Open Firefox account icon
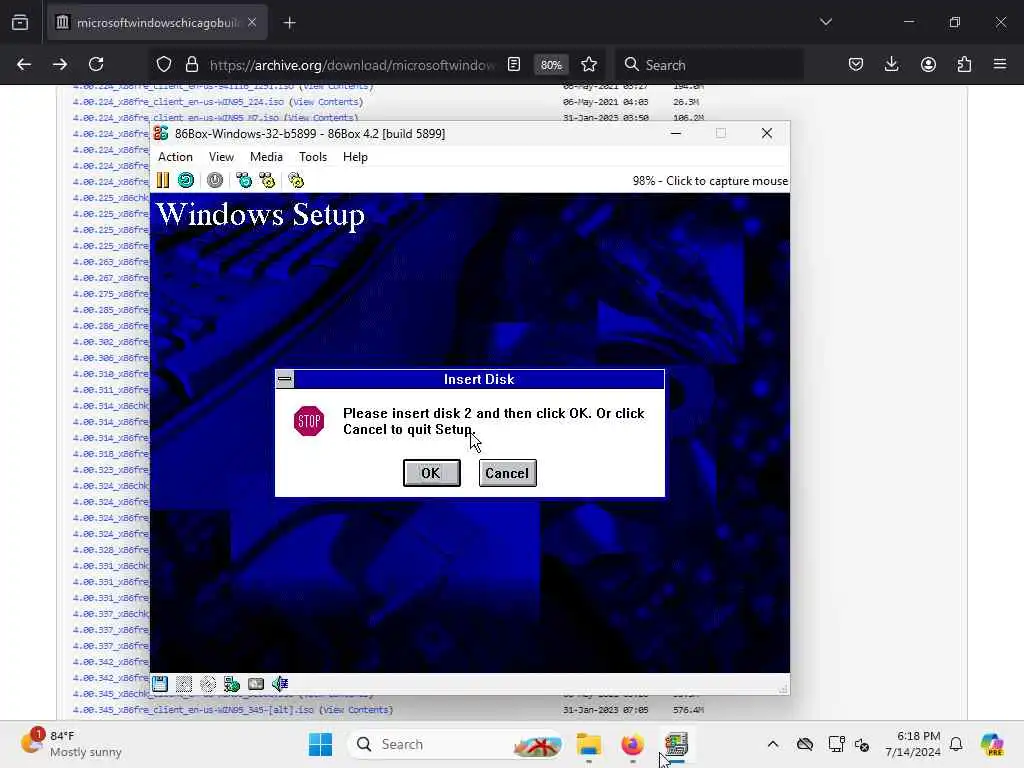Image resolution: width=1024 pixels, height=768 pixels. (x=928, y=64)
